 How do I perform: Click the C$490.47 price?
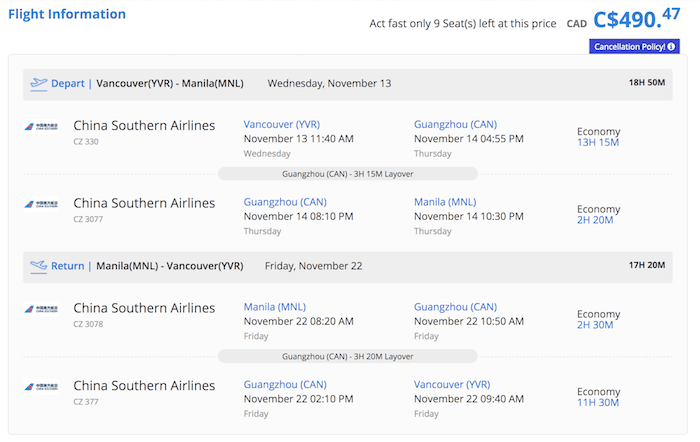click(636, 19)
